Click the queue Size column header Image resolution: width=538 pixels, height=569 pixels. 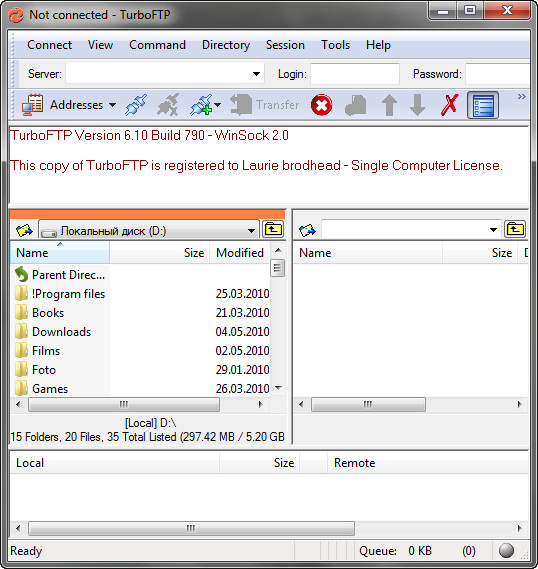[259, 463]
